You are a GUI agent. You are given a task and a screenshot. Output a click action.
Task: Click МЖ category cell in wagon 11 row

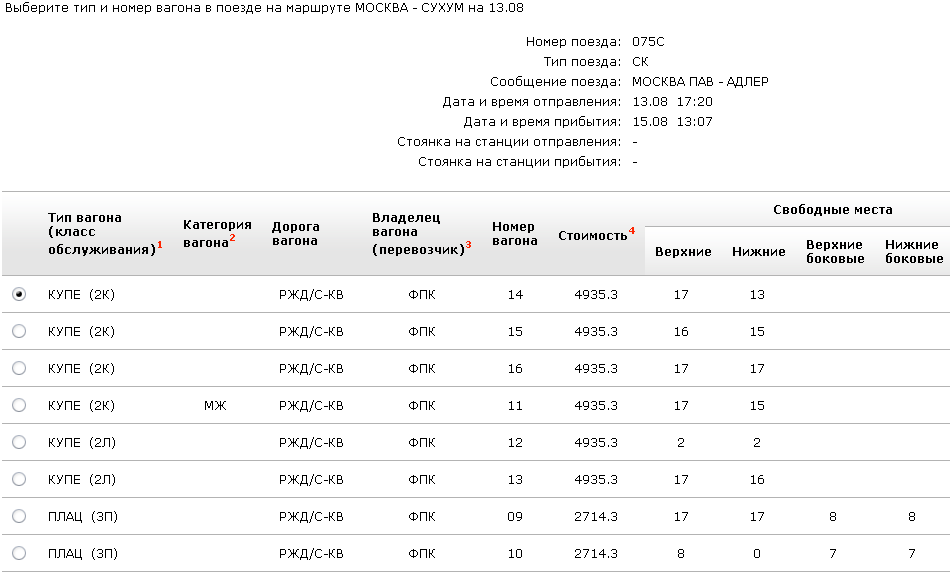[215, 405]
